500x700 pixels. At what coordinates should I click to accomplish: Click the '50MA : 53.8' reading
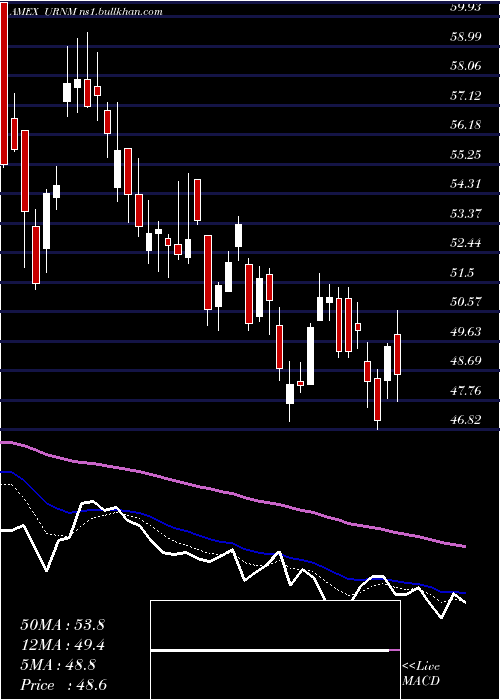[62, 625]
